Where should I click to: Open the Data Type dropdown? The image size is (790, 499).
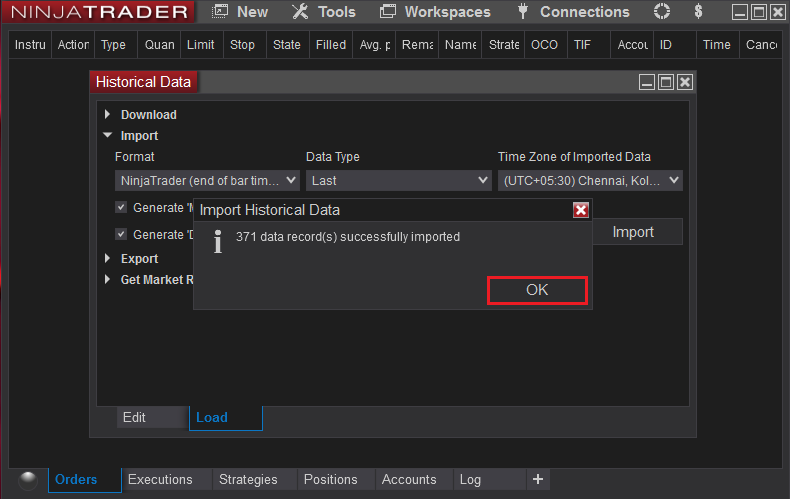click(x=399, y=180)
